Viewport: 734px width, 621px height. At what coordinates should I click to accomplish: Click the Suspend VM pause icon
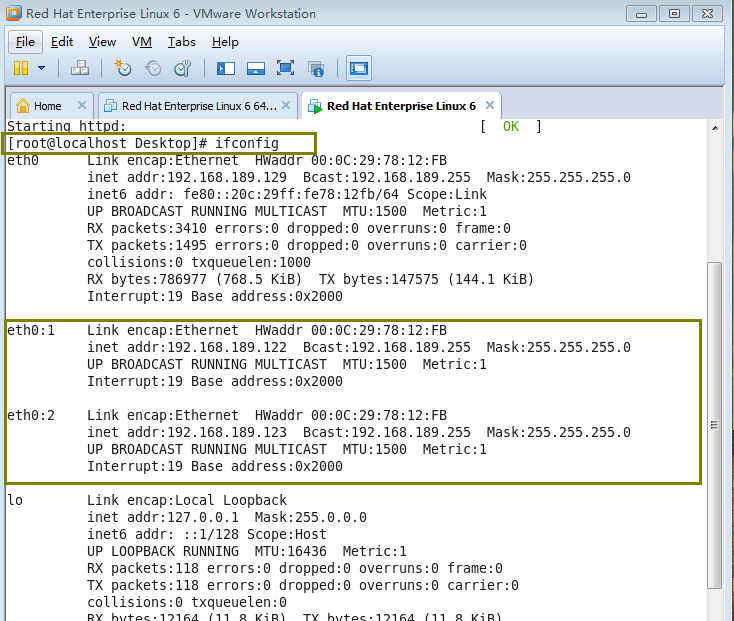21,68
